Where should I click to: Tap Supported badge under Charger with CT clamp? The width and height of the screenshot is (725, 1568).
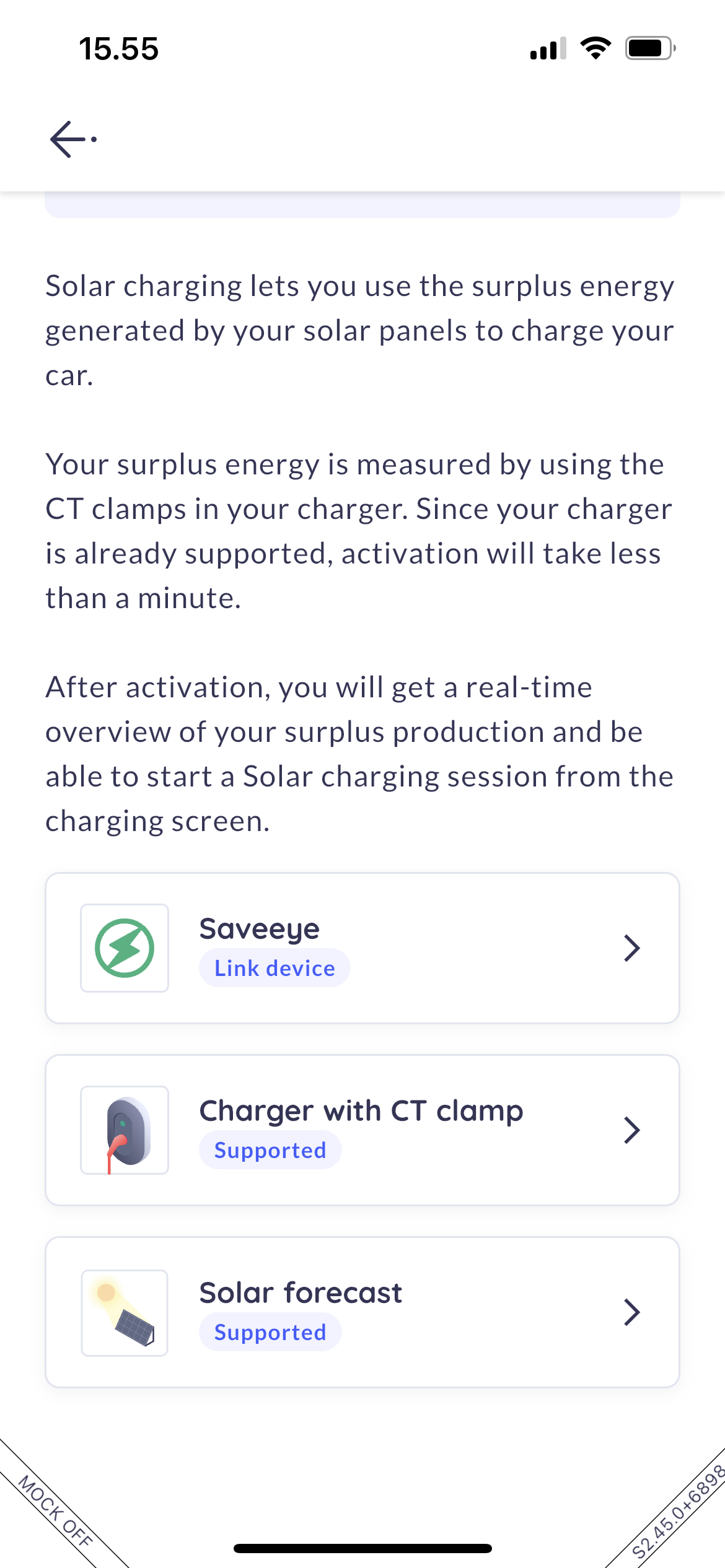point(270,1150)
